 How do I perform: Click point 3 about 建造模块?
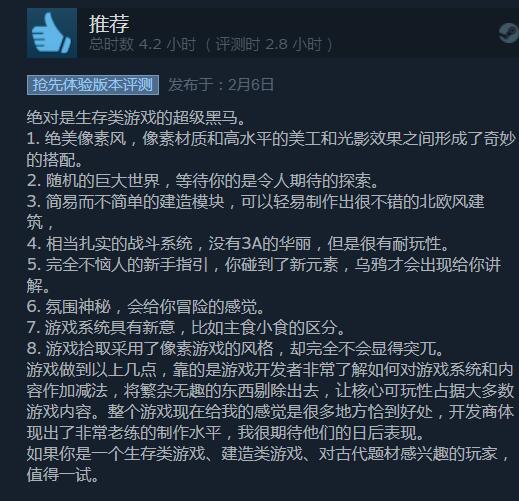(x=255, y=212)
